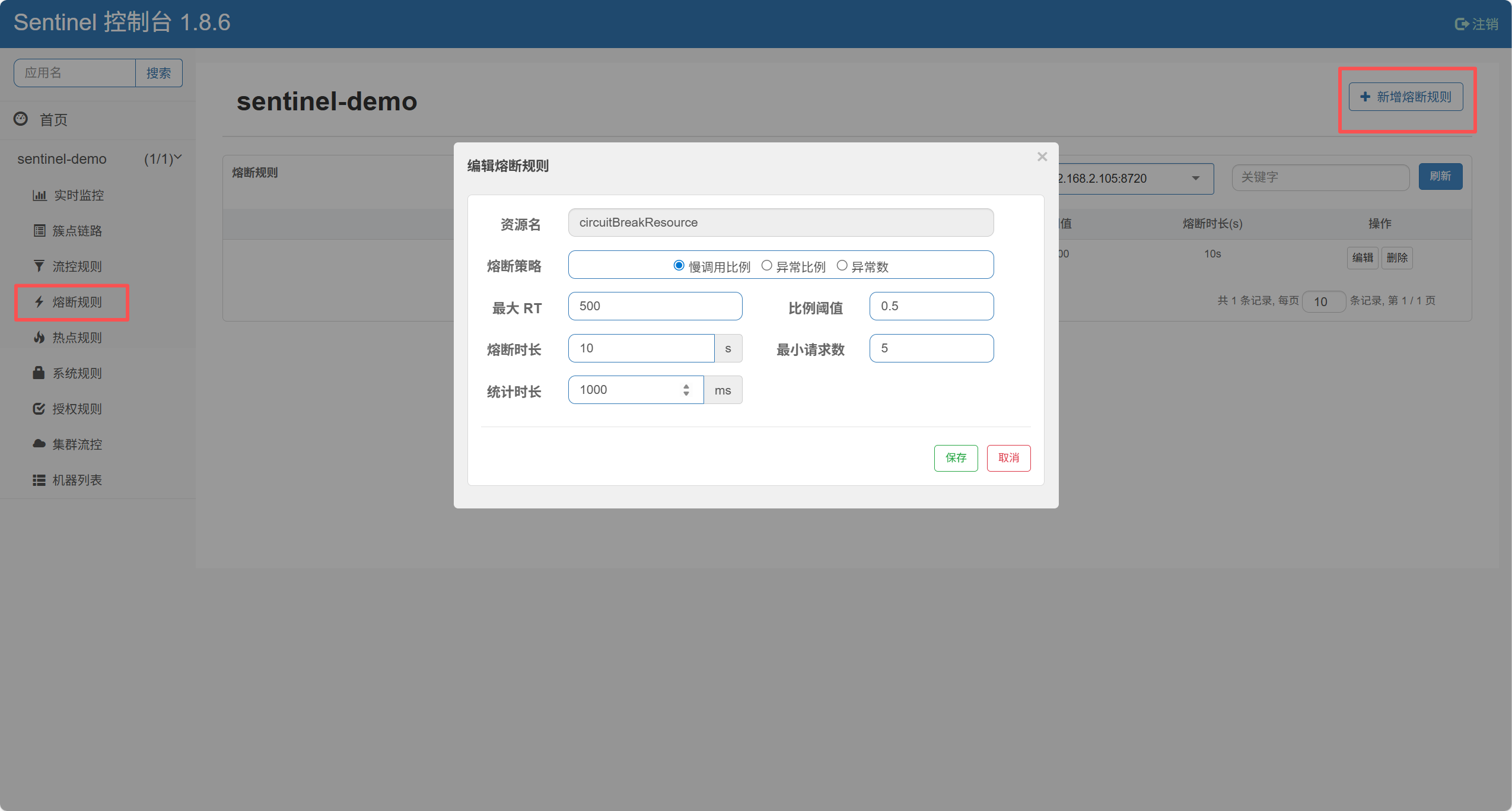The image size is (1512, 811).
Task: Click the real-time monitoring chart icon
Action: [39, 195]
